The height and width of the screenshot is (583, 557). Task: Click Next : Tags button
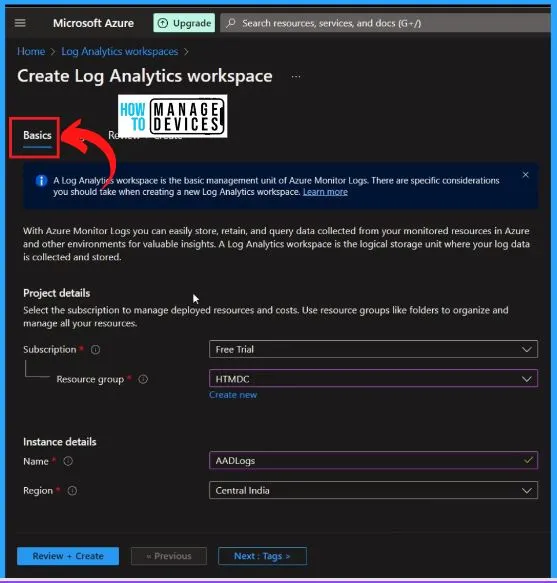point(262,556)
